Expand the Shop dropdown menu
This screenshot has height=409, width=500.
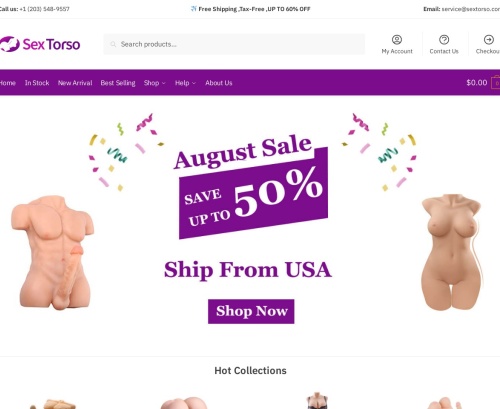(x=154, y=83)
